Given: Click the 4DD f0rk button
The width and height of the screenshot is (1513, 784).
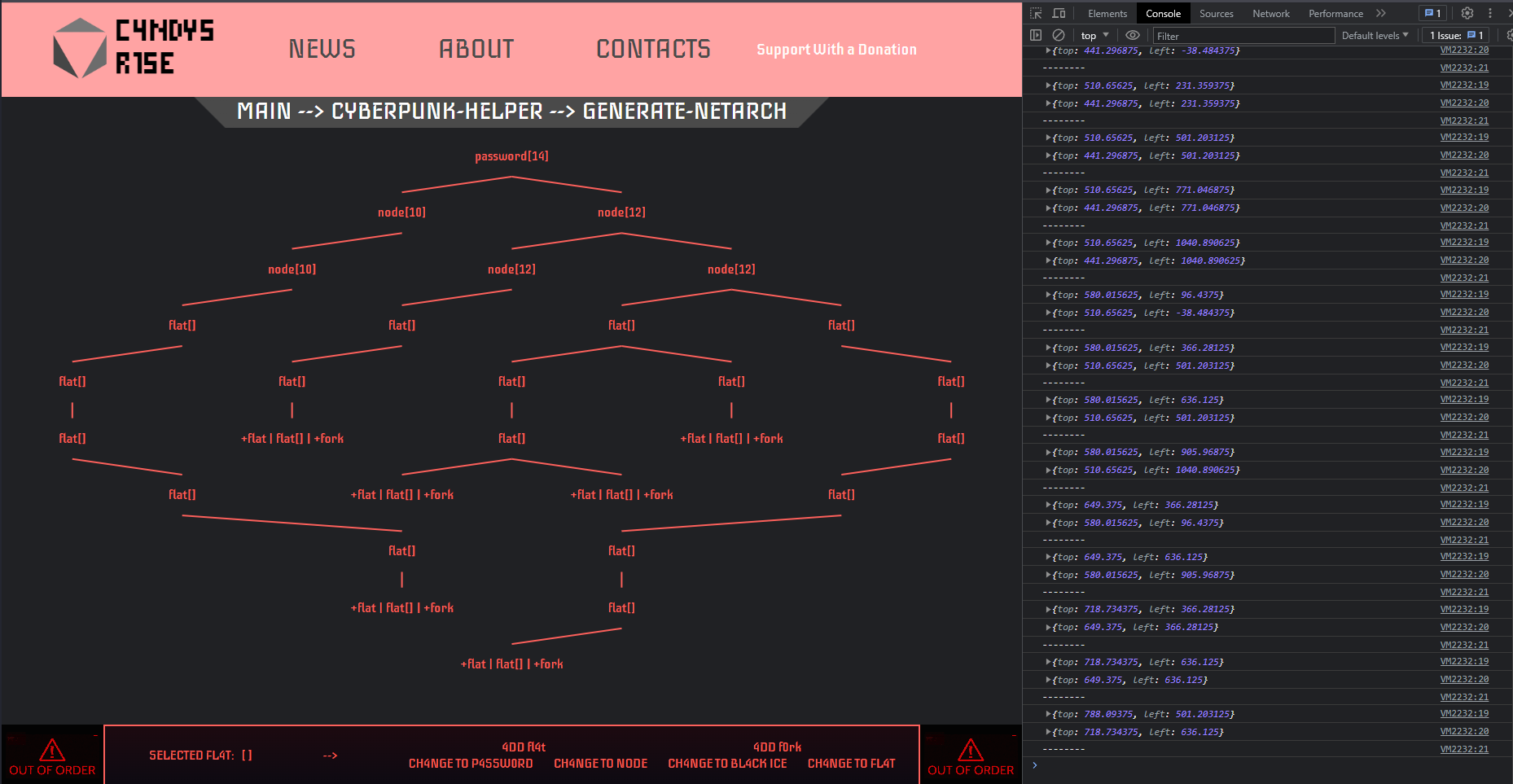Looking at the screenshot, I should click(x=777, y=747).
